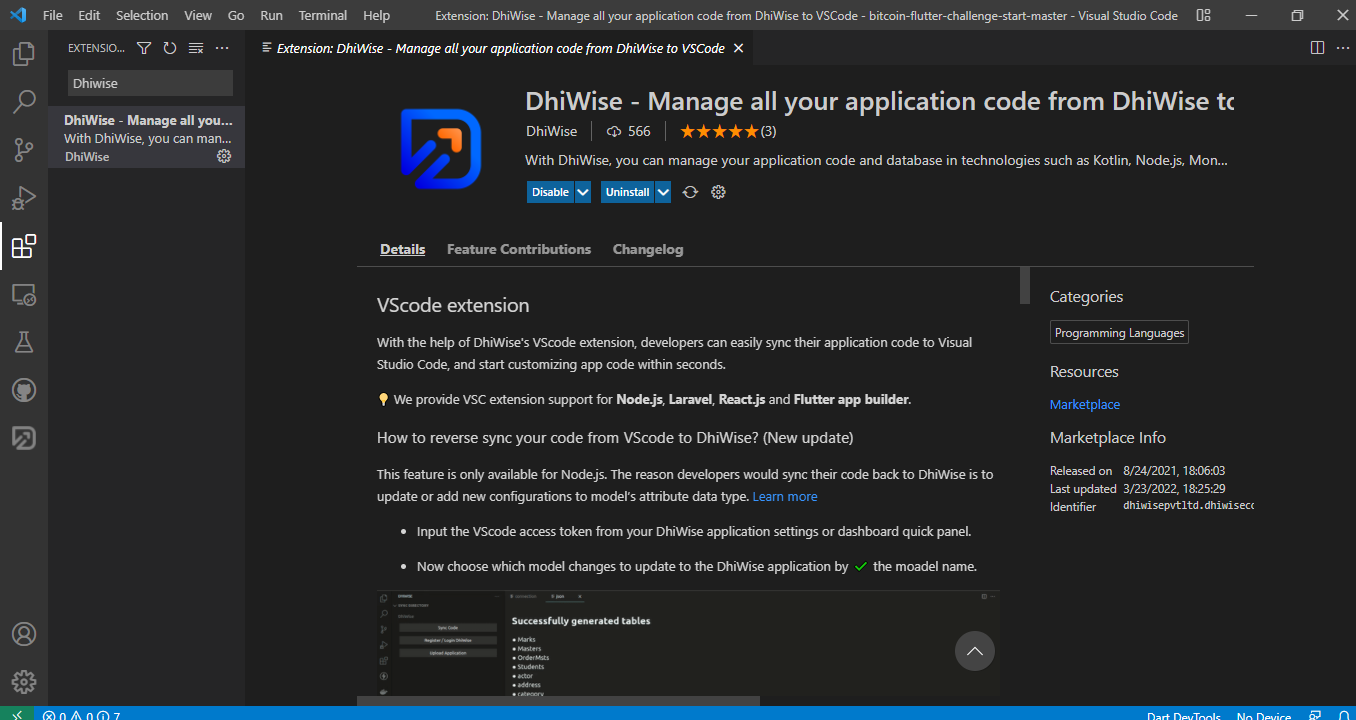The height and width of the screenshot is (720, 1356).
Task: Open the View menu
Action: [198, 16]
